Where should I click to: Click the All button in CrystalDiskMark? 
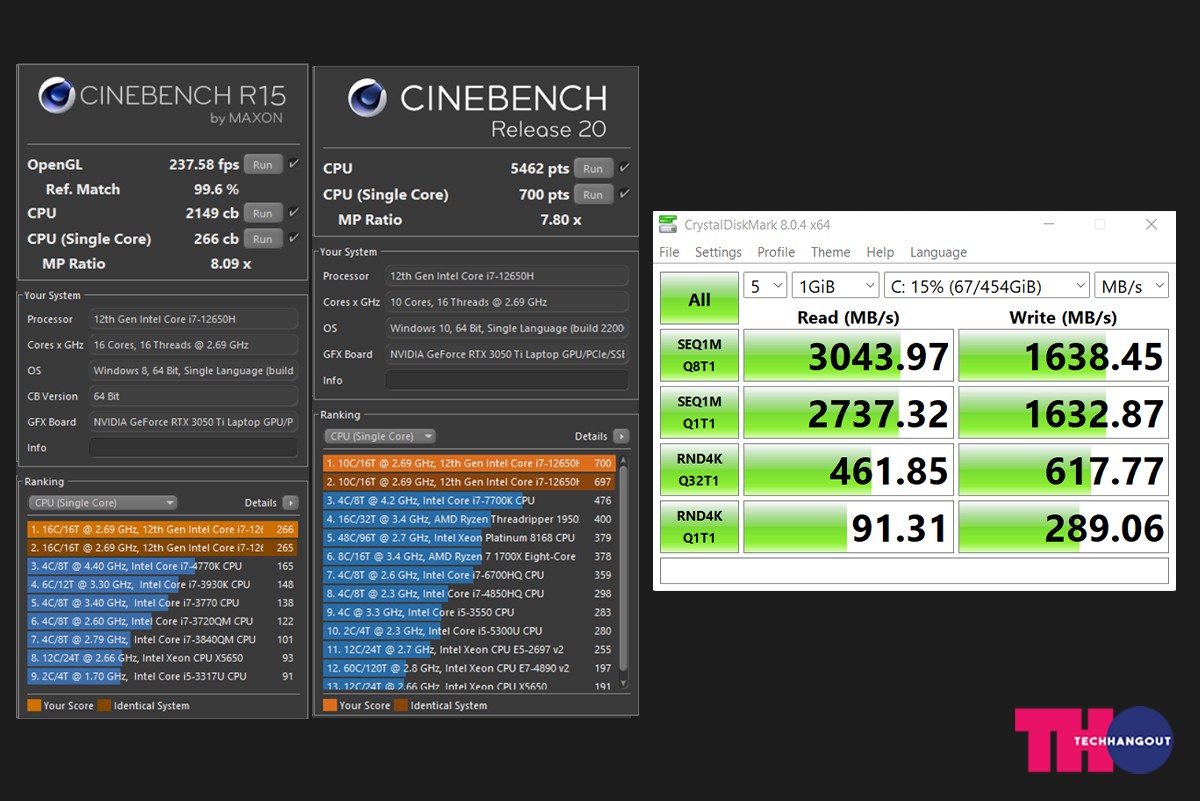(699, 299)
